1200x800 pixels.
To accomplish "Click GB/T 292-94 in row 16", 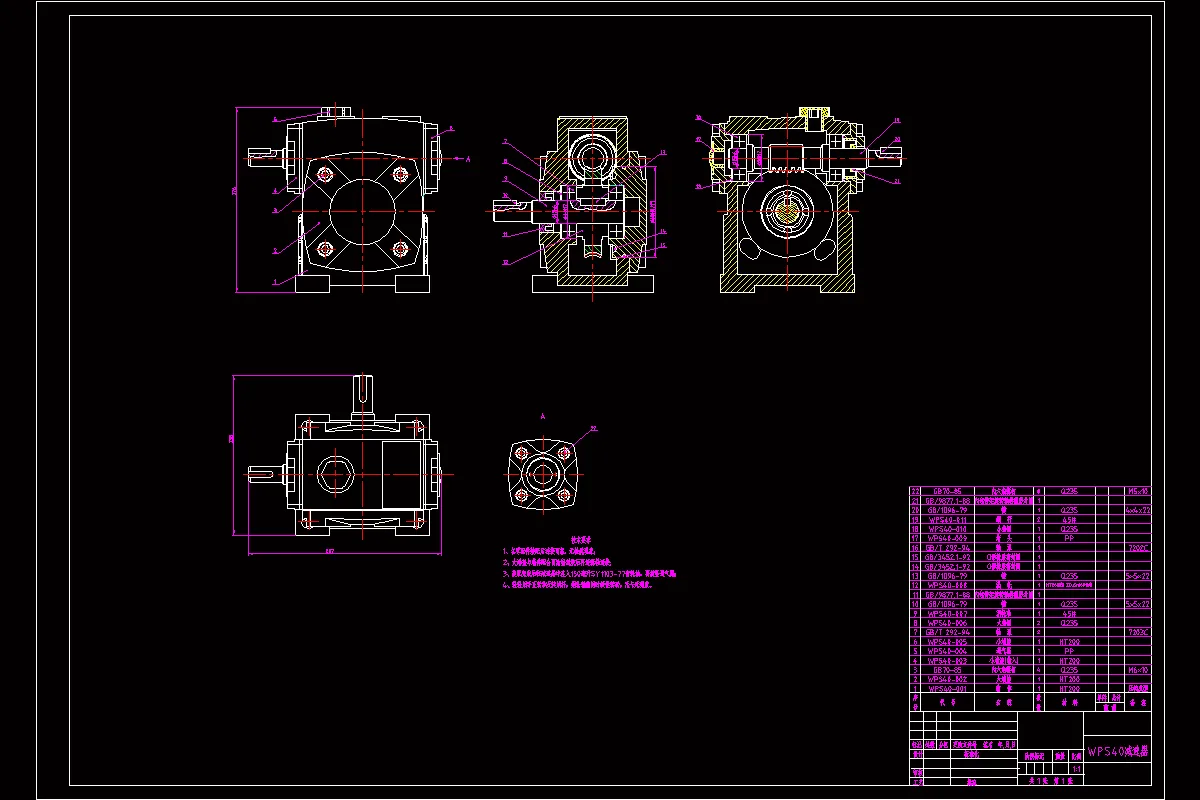I will coord(948,548).
